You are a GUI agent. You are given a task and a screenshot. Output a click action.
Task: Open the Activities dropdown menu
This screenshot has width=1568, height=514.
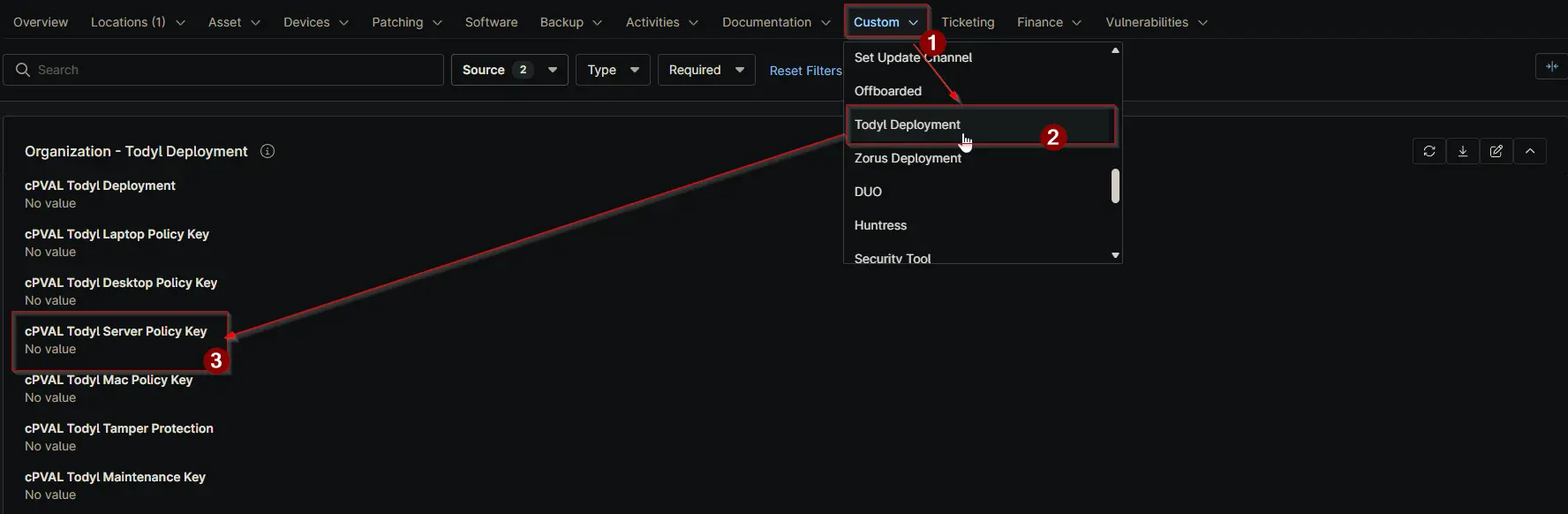click(x=662, y=22)
